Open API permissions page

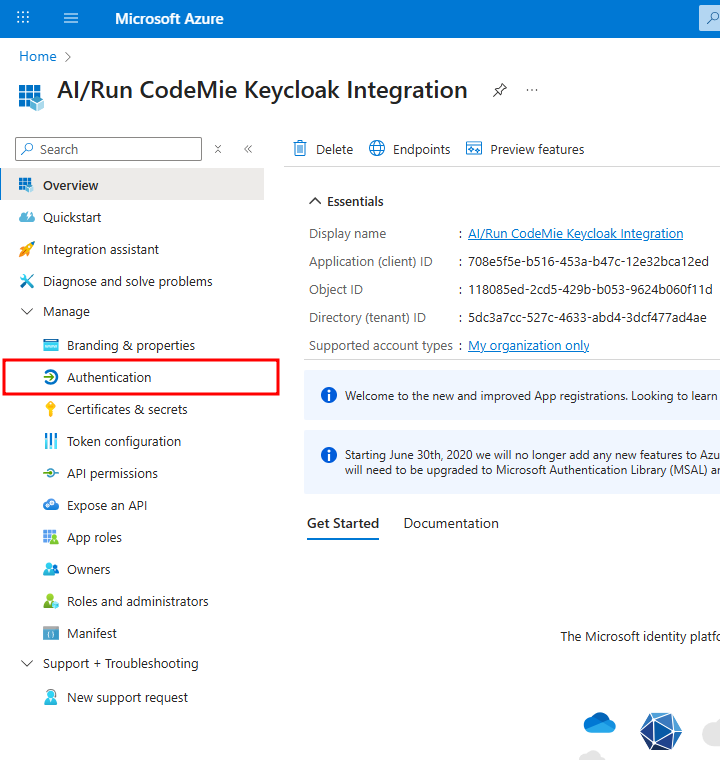coord(112,474)
